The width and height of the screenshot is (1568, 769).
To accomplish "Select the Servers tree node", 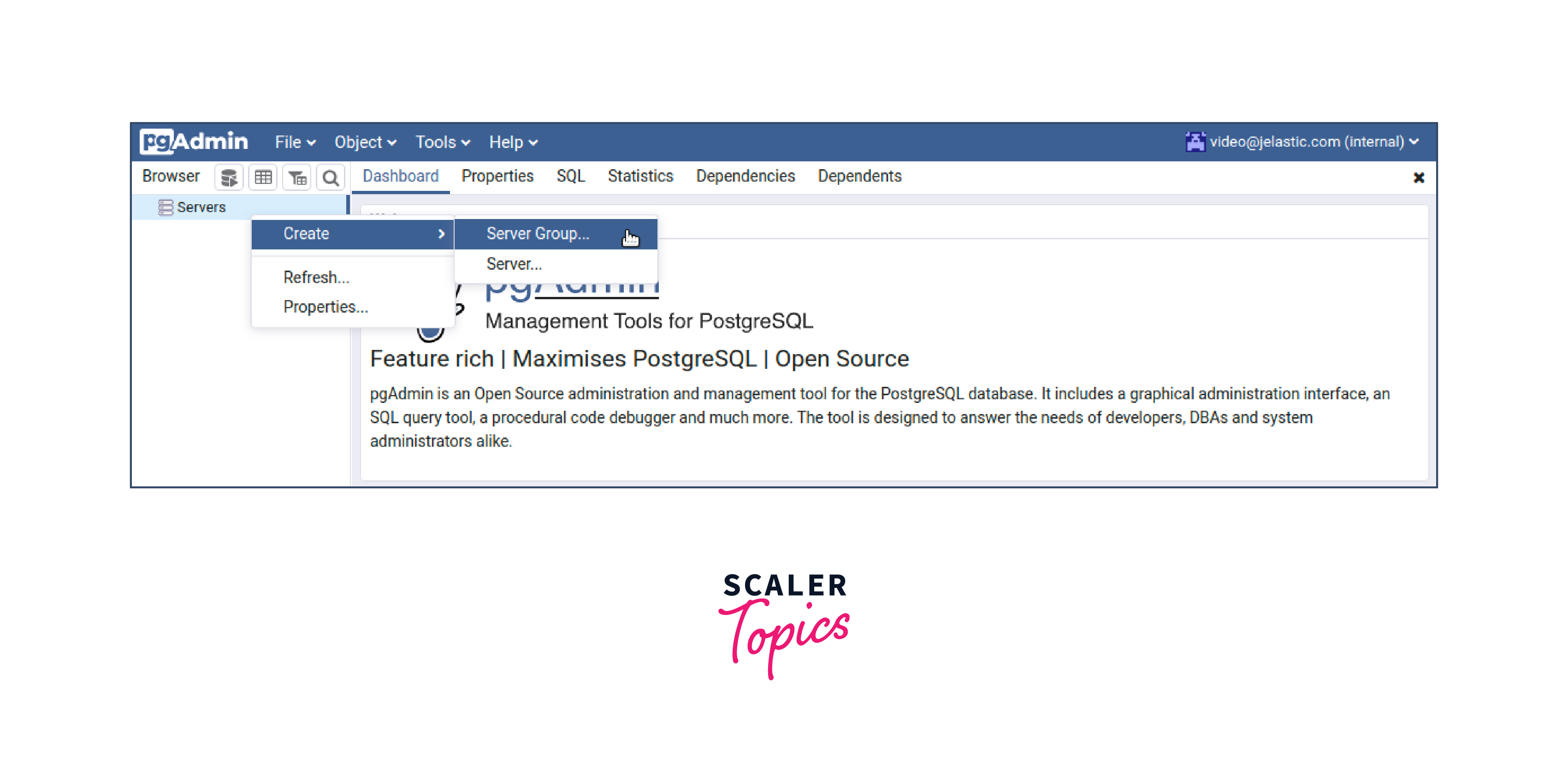I will [x=201, y=207].
